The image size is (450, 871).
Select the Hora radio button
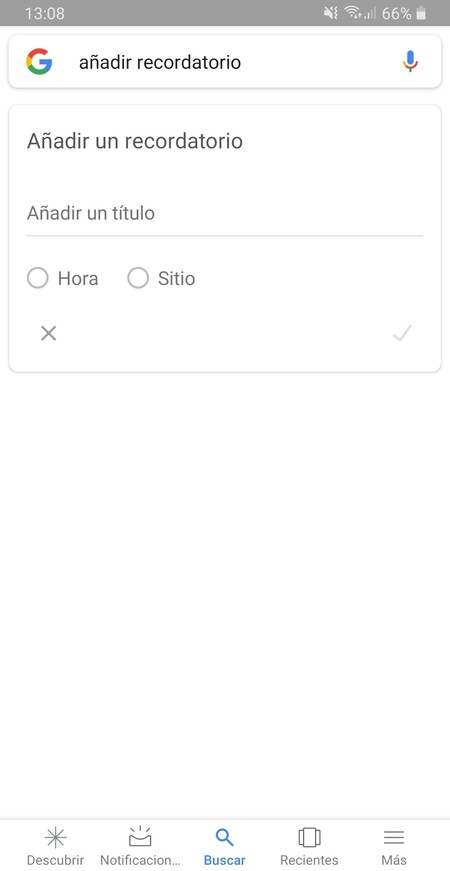pos(38,278)
